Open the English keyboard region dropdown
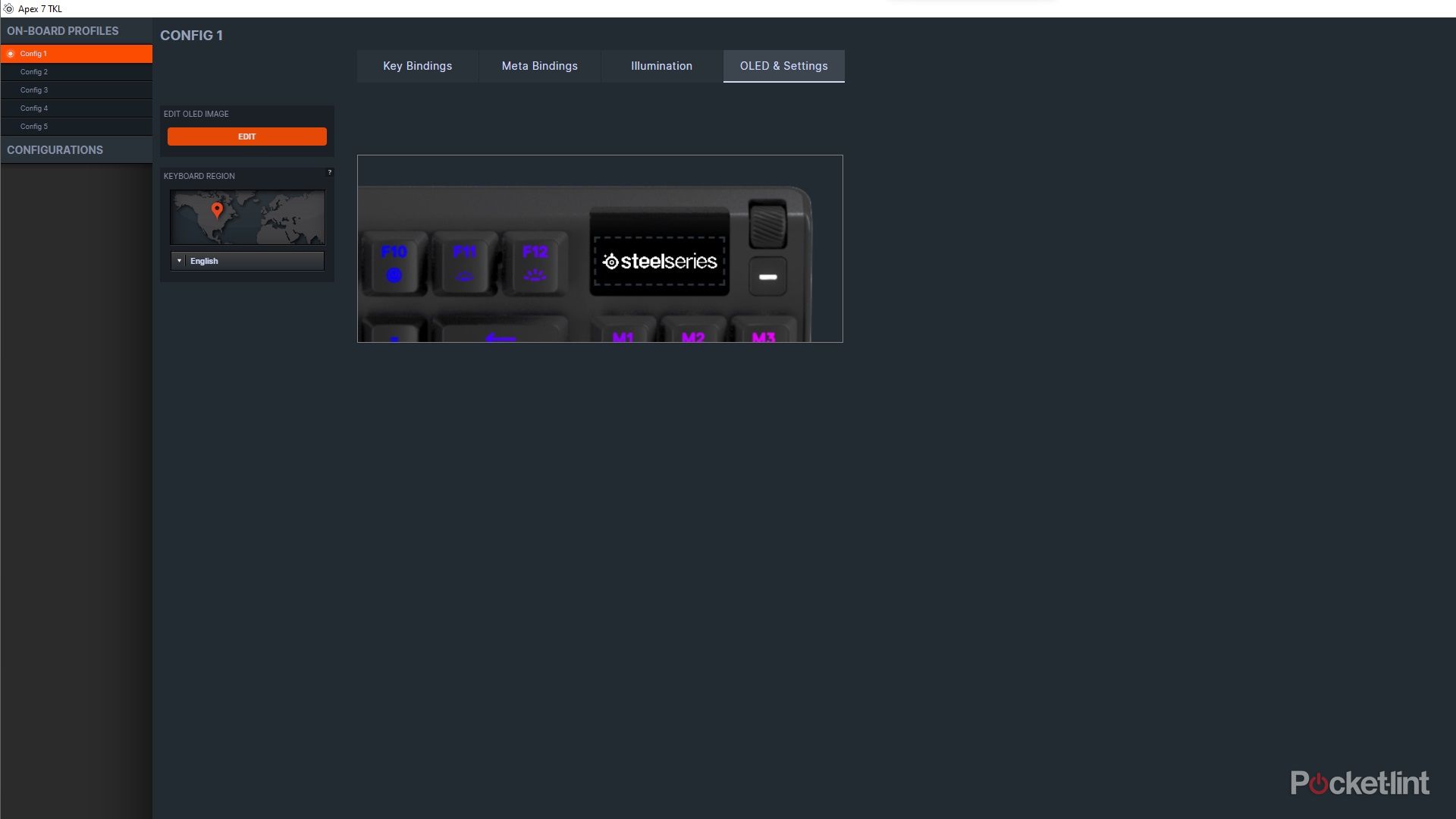The height and width of the screenshot is (819, 1456). click(247, 261)
